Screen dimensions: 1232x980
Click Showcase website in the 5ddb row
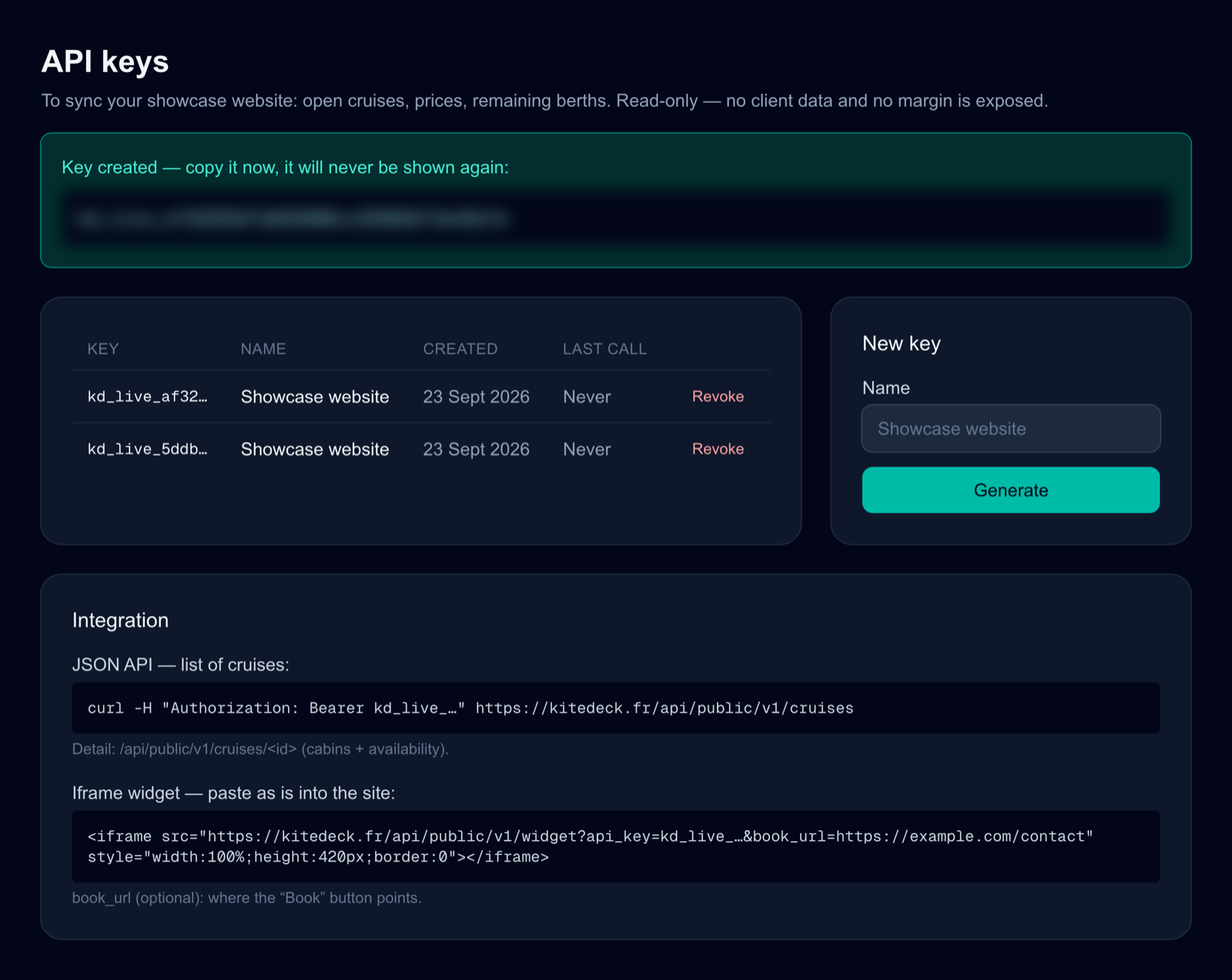click(315, 449)
